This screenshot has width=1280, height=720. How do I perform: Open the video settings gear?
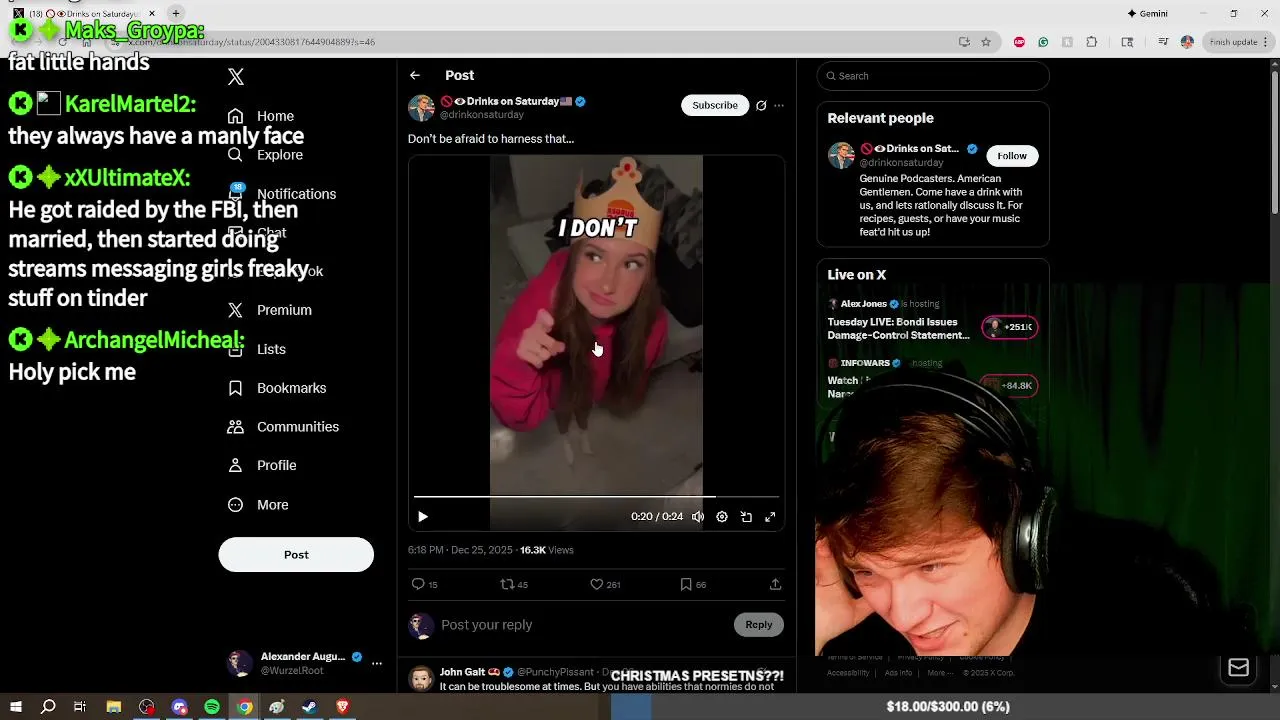722,517
